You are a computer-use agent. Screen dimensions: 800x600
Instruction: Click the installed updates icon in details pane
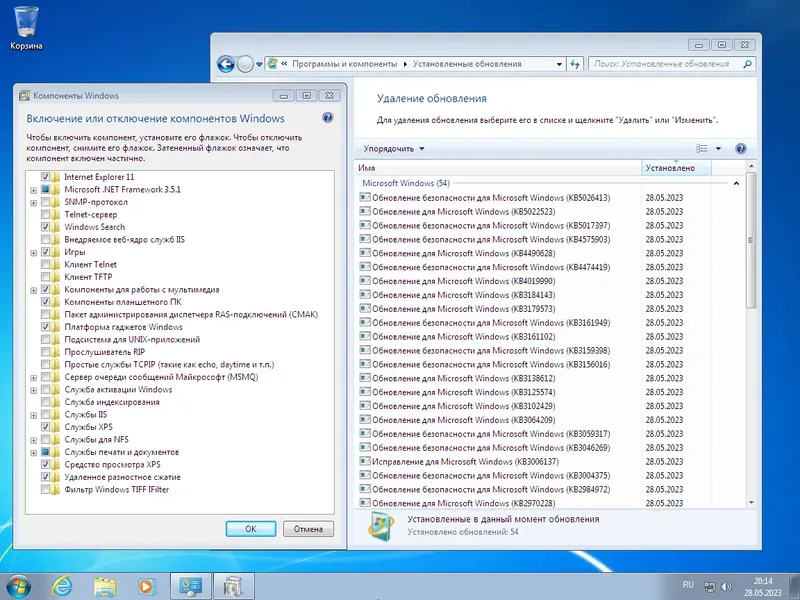tap(381, 526)
